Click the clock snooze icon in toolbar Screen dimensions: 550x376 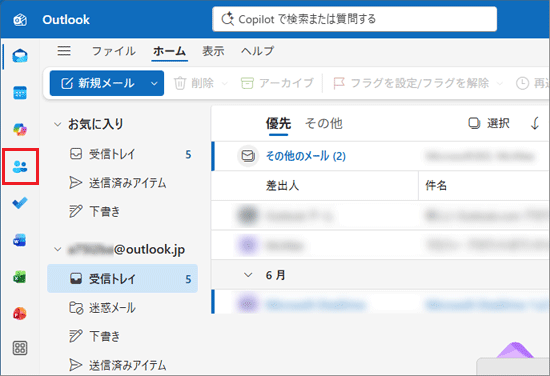coord(522,83)
